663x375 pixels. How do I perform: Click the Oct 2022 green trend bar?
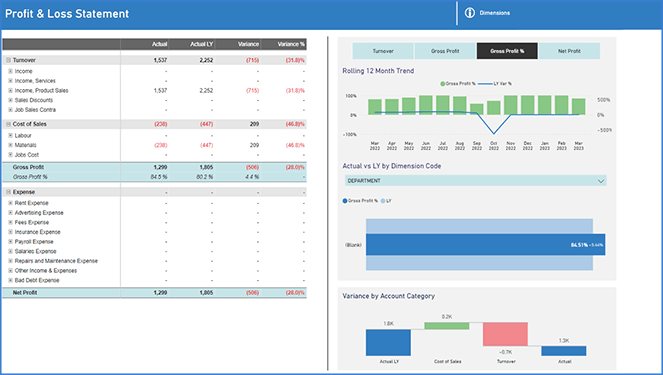click(493, 108)
